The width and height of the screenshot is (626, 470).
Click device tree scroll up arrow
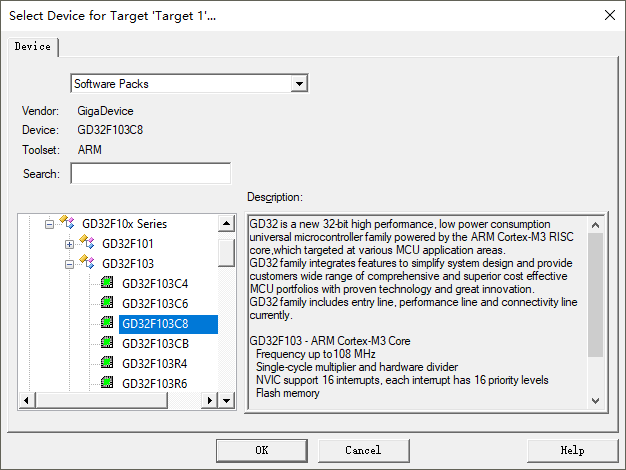click(226, 223)
